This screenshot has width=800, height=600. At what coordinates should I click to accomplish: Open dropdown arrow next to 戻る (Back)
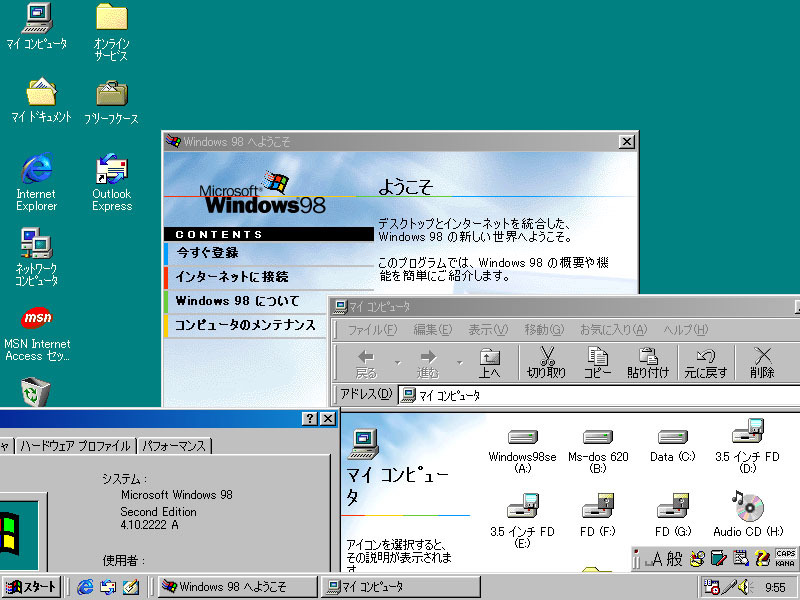coord(397,362)
